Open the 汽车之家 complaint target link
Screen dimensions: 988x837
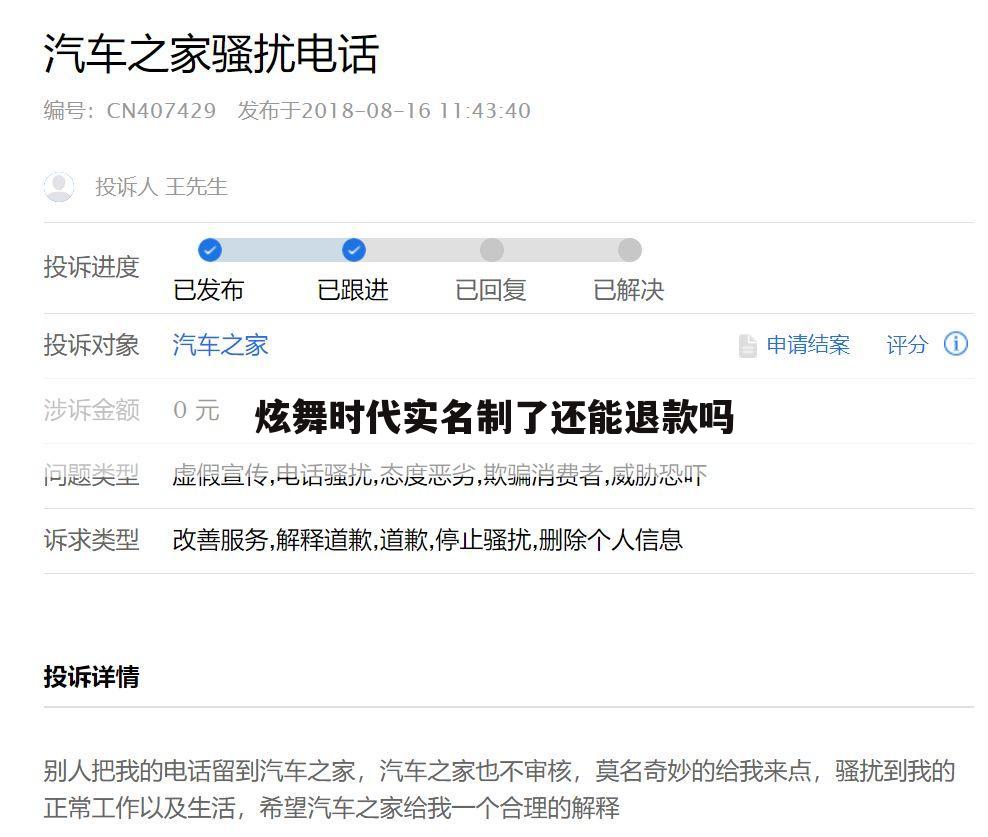click(221, 345)
